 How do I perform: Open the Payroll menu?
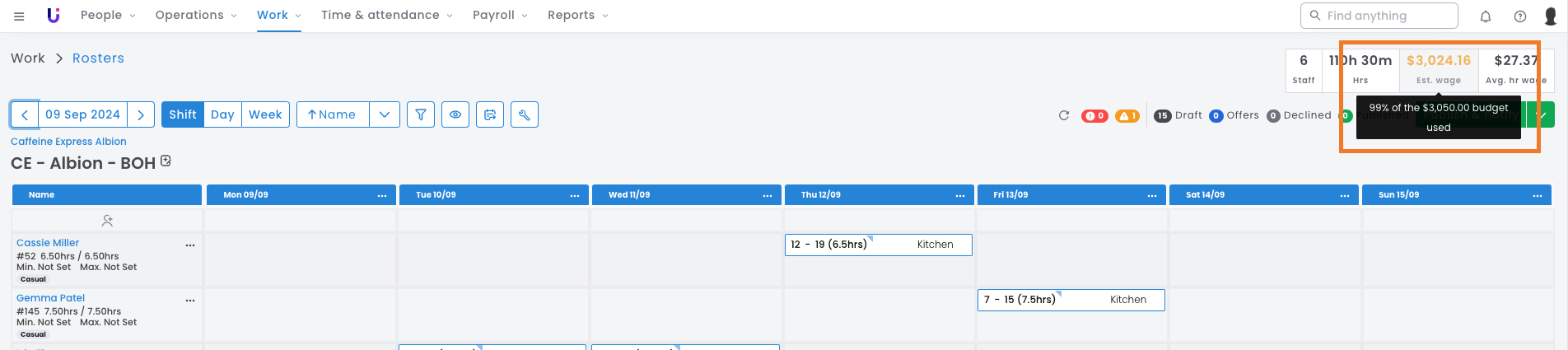500,15
